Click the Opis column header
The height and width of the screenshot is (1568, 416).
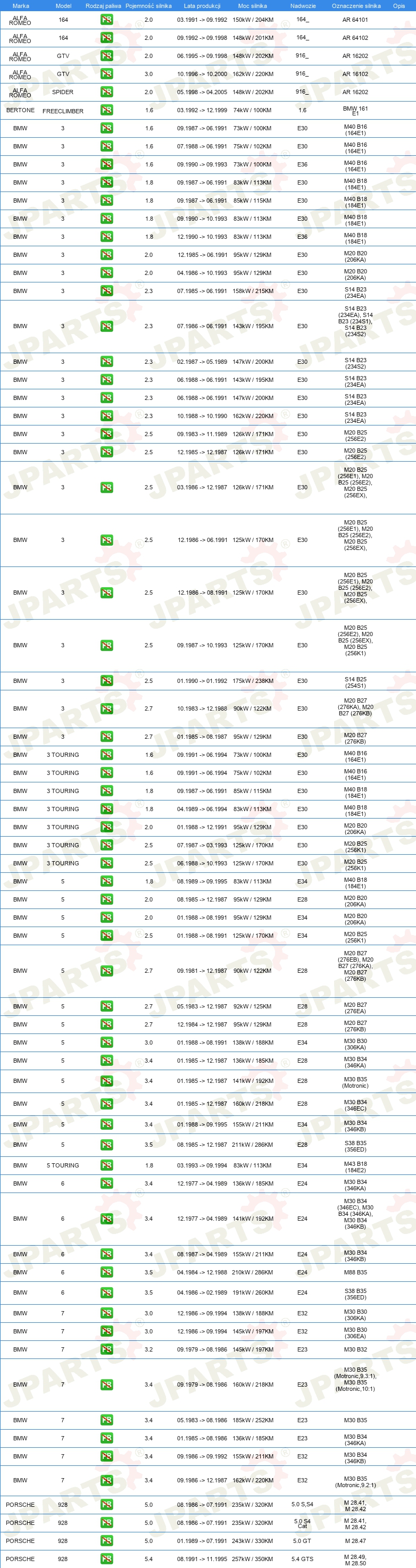coord(399,6)
